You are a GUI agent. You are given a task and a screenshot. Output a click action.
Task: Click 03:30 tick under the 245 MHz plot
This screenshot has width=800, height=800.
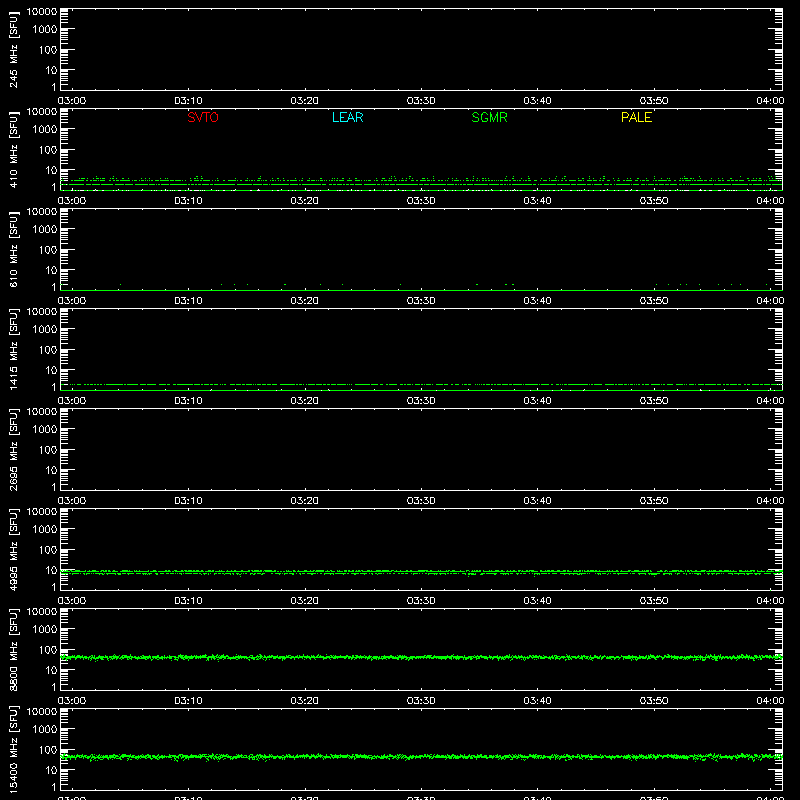421,101
